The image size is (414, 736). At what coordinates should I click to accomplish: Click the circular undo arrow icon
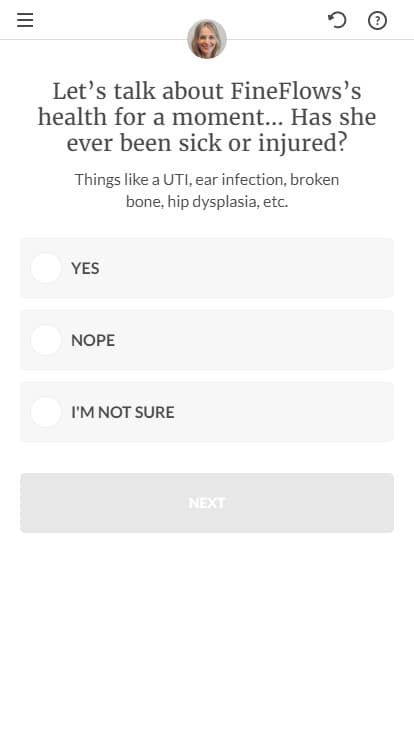pos(337,20)
